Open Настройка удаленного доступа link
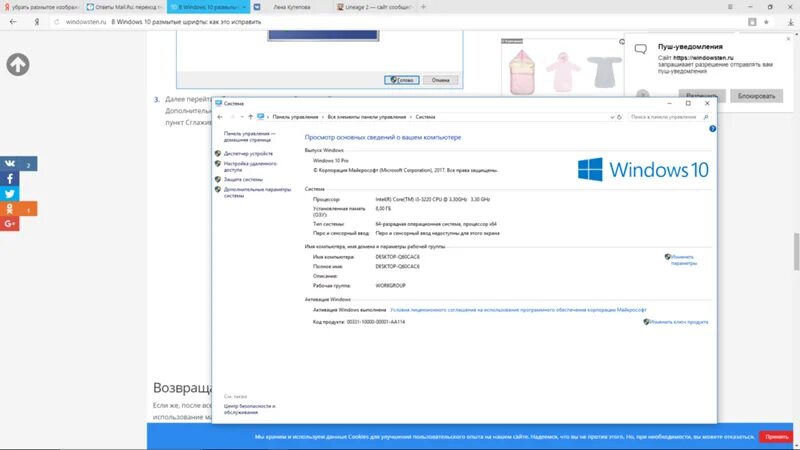 pos(250,166)
